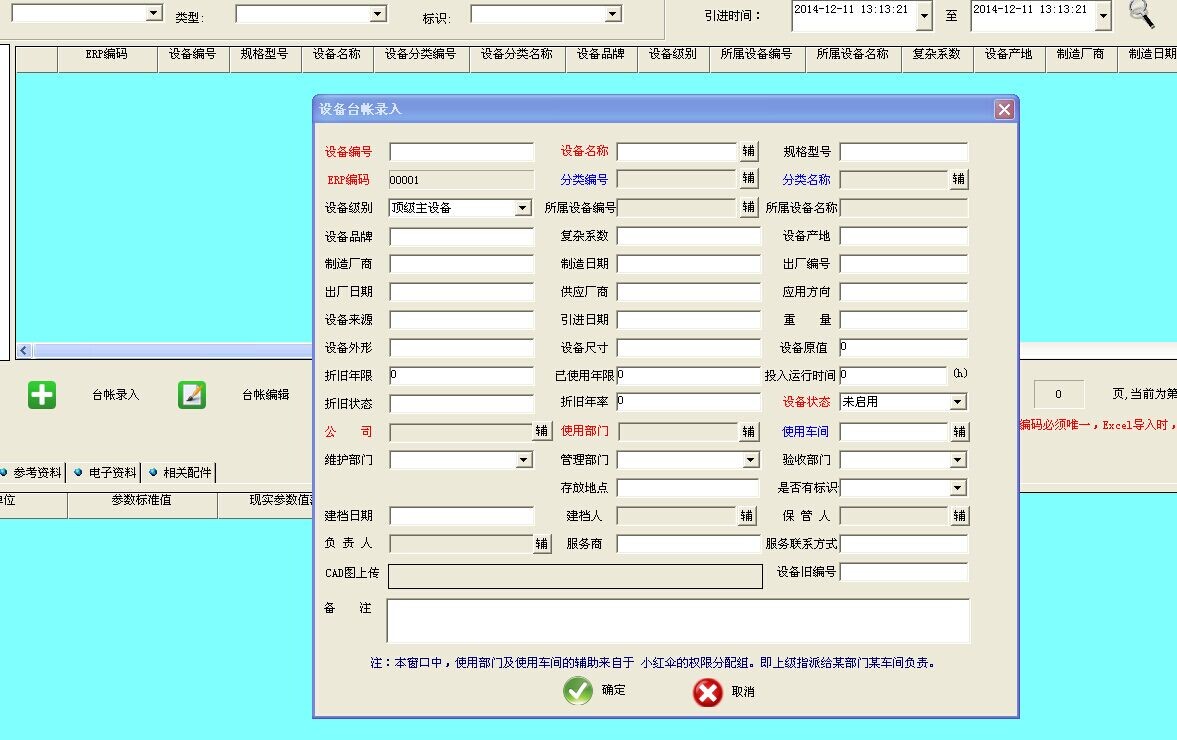The width and height of the screenshot is (1177, 740).
Task: Open the end date dropdown after 至
Action: [x=1103, y=16]
